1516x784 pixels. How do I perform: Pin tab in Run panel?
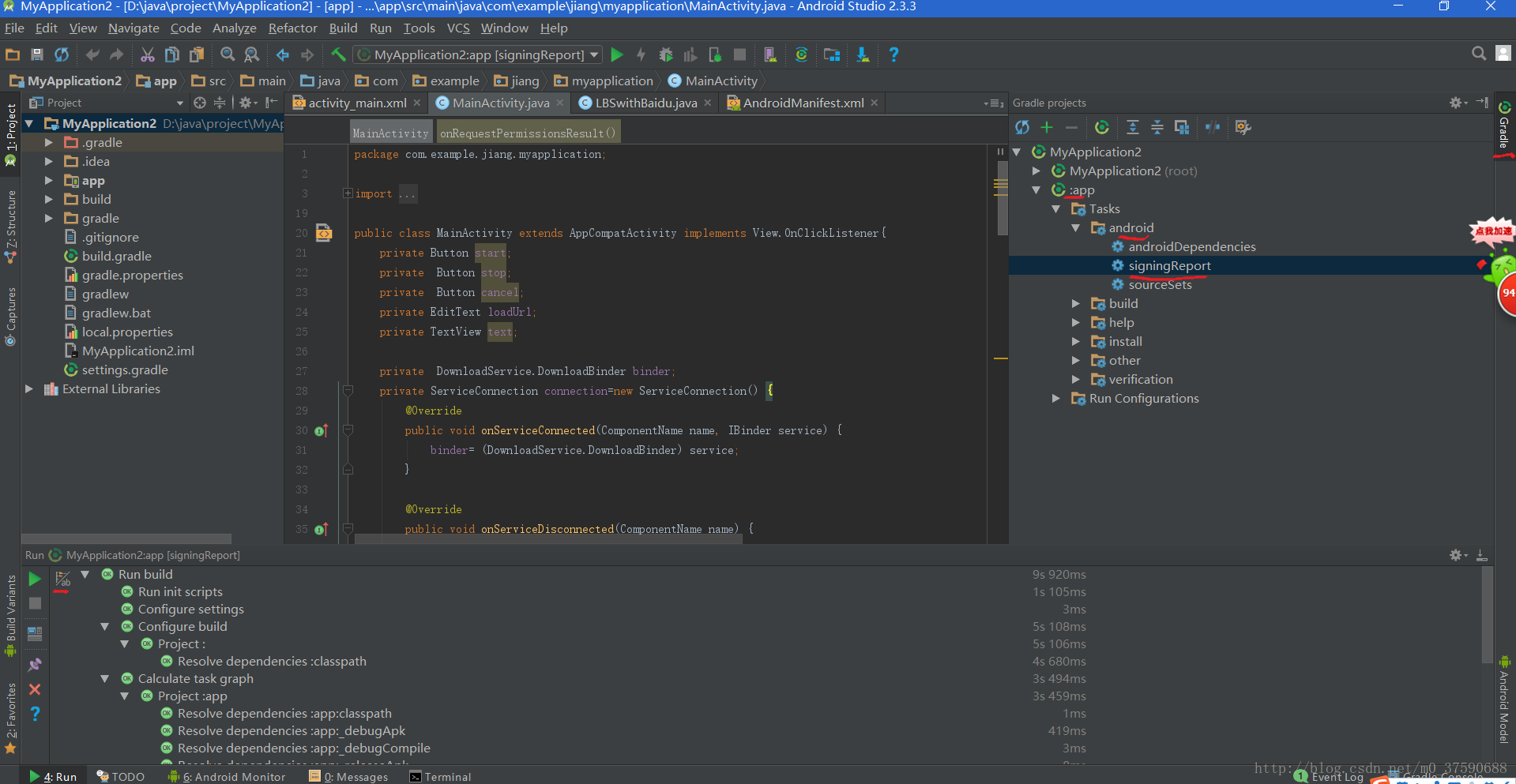tap(35, 664)
